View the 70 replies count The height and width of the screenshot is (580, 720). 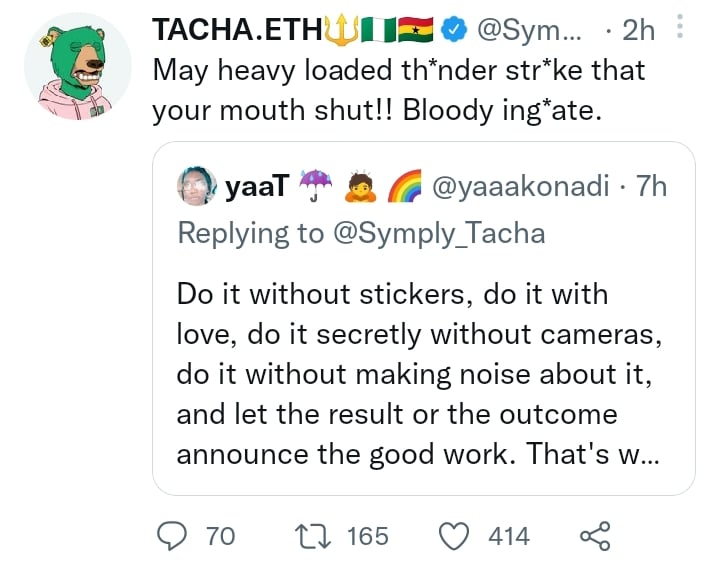pyautogui.click(x=219, y=536)
